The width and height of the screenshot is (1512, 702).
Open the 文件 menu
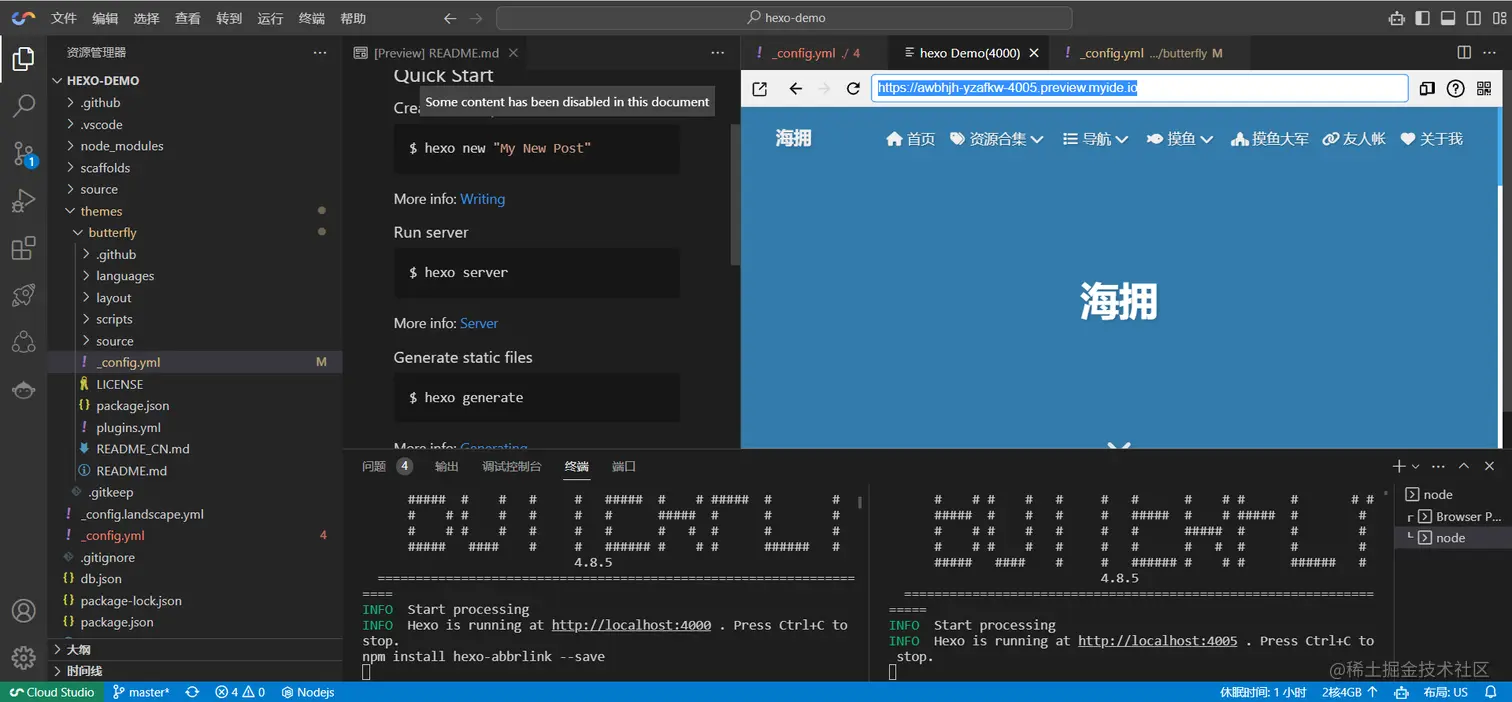64,18
